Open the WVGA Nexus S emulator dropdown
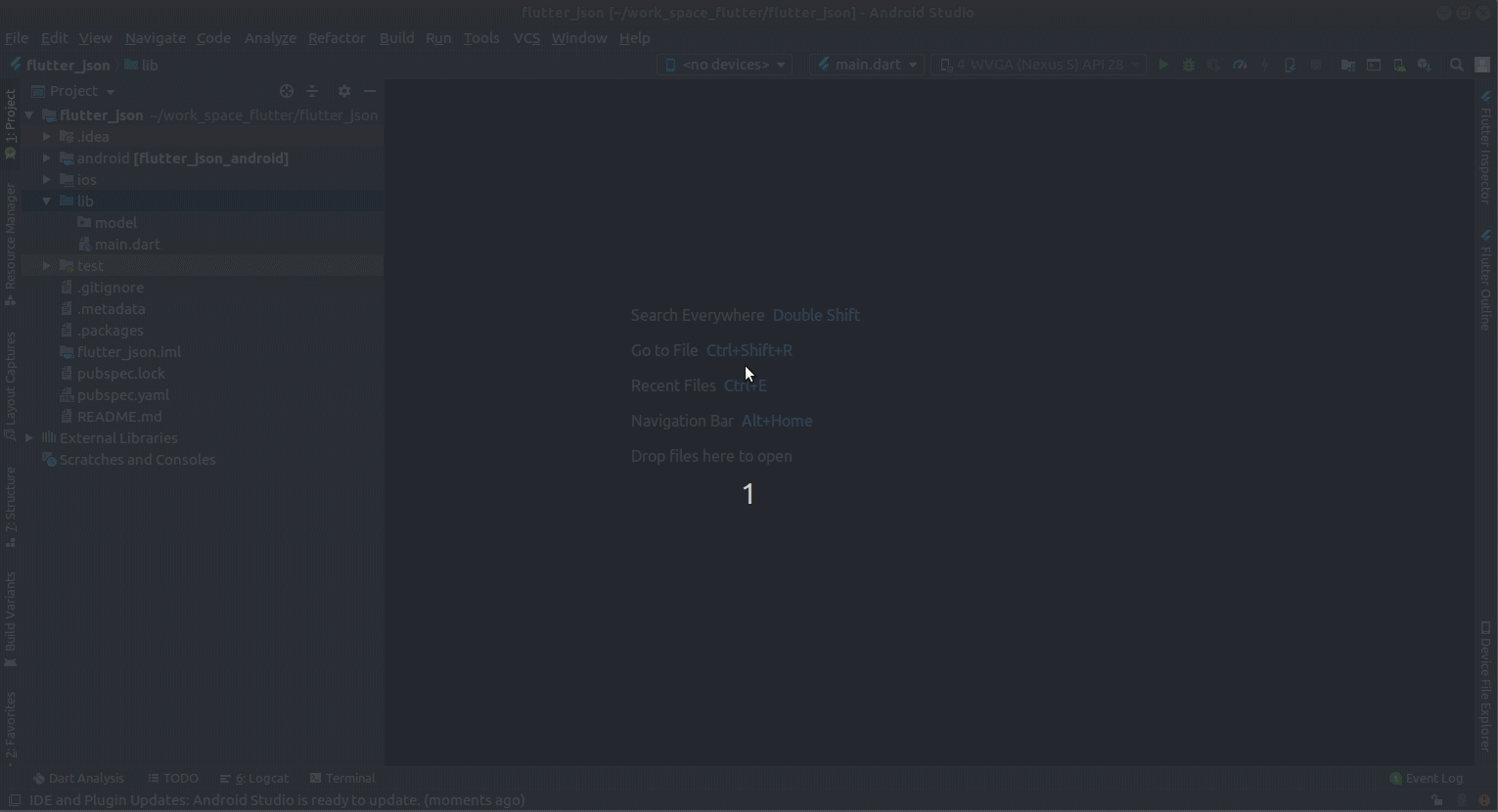 click(x=1038, y=65)
